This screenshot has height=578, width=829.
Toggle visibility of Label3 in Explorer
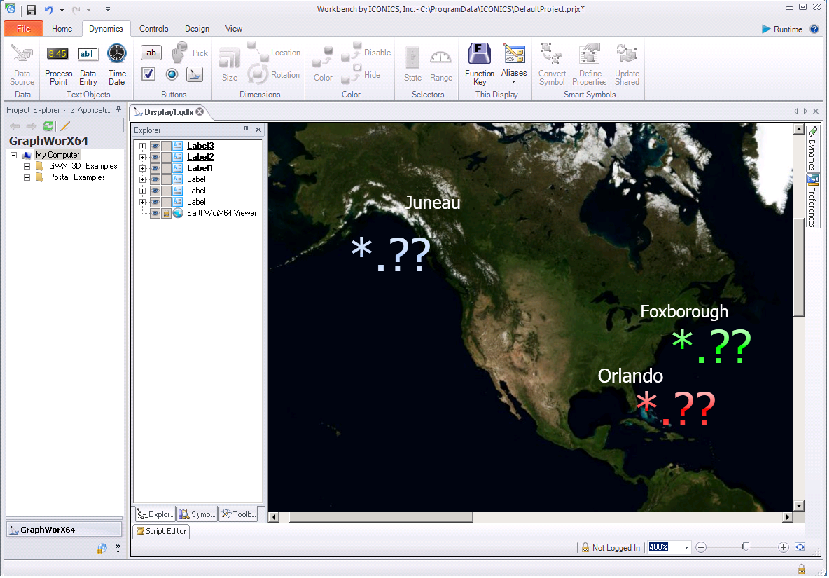pos(155,146)
